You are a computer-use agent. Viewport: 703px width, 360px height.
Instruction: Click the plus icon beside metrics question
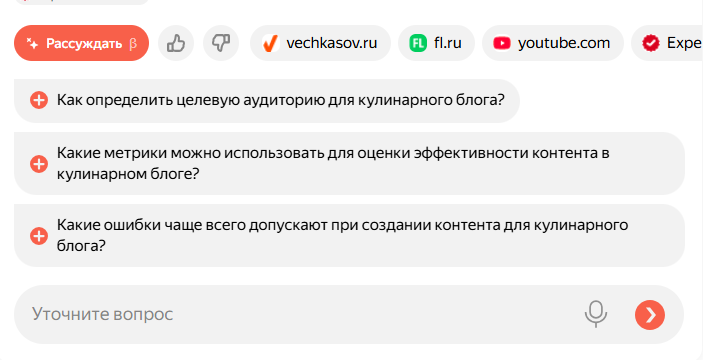click(x=39, y=164)
